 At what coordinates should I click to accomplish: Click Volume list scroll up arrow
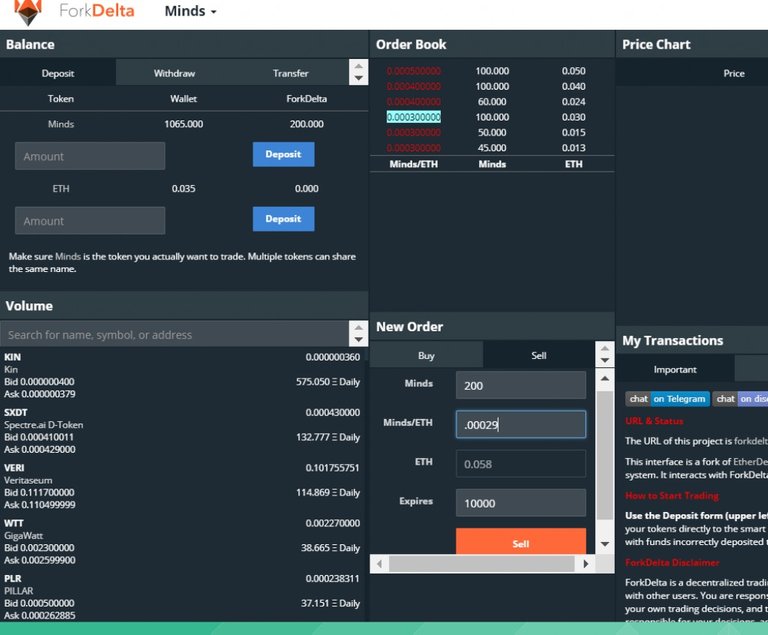(359, 328)
